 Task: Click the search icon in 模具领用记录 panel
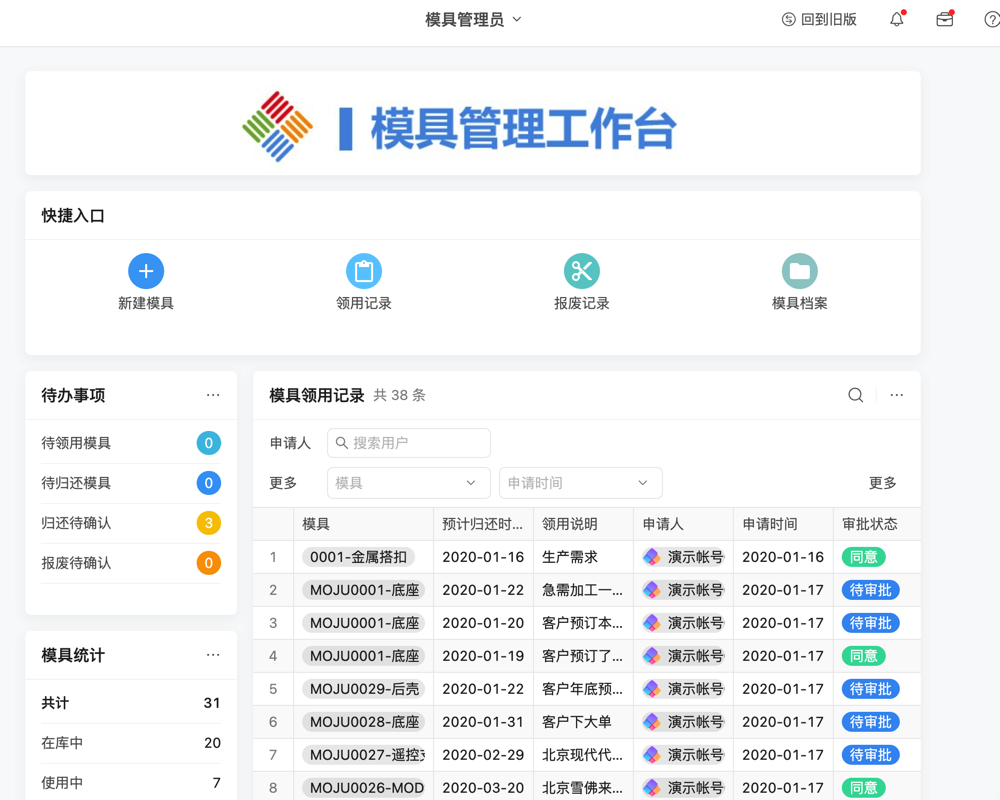(x=855, y=395)
